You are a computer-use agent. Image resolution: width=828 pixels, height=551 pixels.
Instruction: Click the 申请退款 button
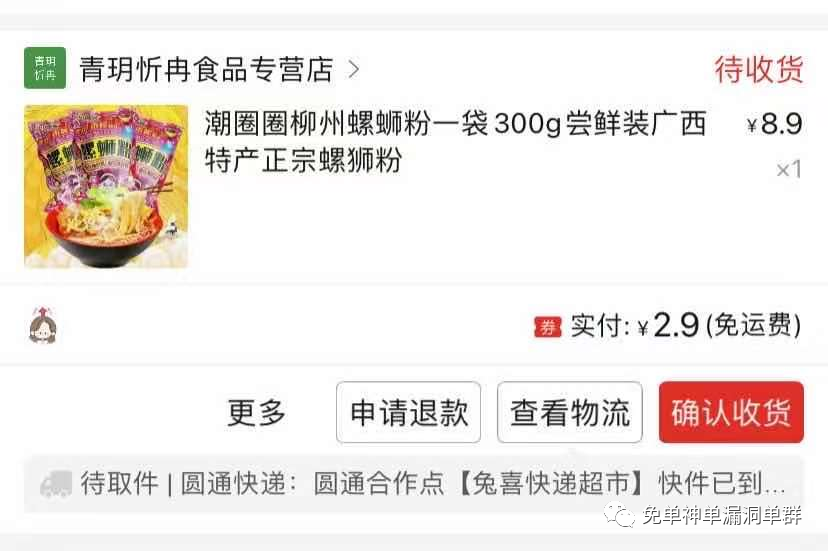409,412
